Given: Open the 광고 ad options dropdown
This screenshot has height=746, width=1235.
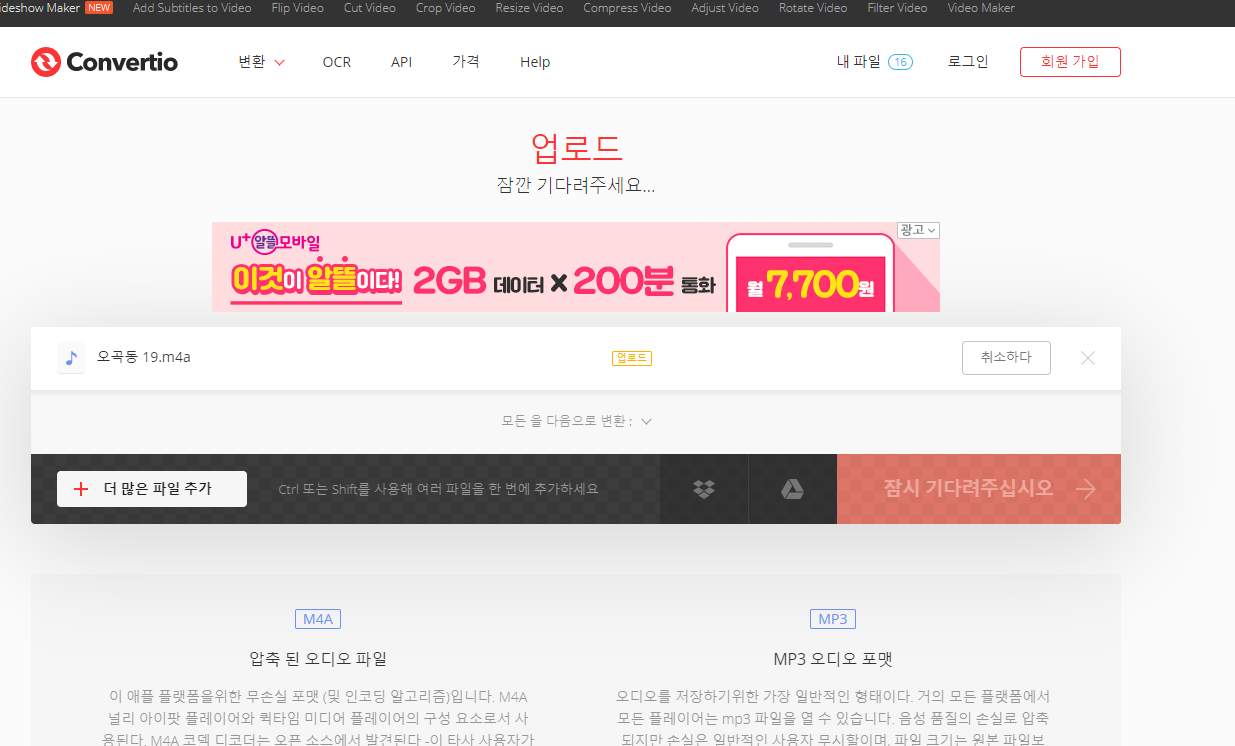Looking at the screenshot, I should click(x=918, y=230).
